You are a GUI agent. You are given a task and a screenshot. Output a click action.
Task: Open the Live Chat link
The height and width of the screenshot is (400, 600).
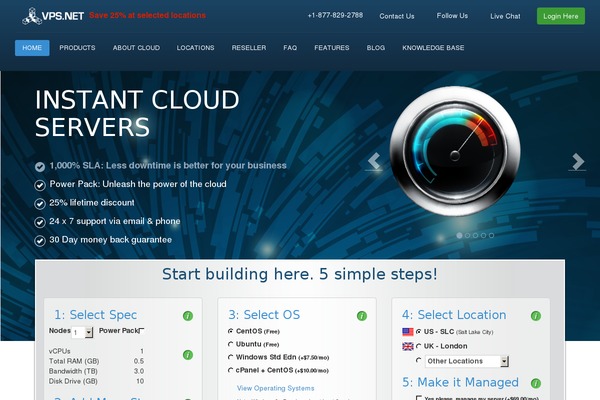coord(505,16)
